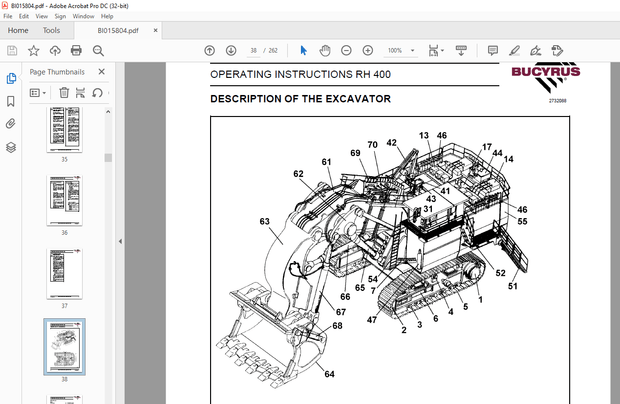Image resolution: width=620 pixels, height=404 pixels.
Task: Zoom out with minus button
Action: pos(346,51)
